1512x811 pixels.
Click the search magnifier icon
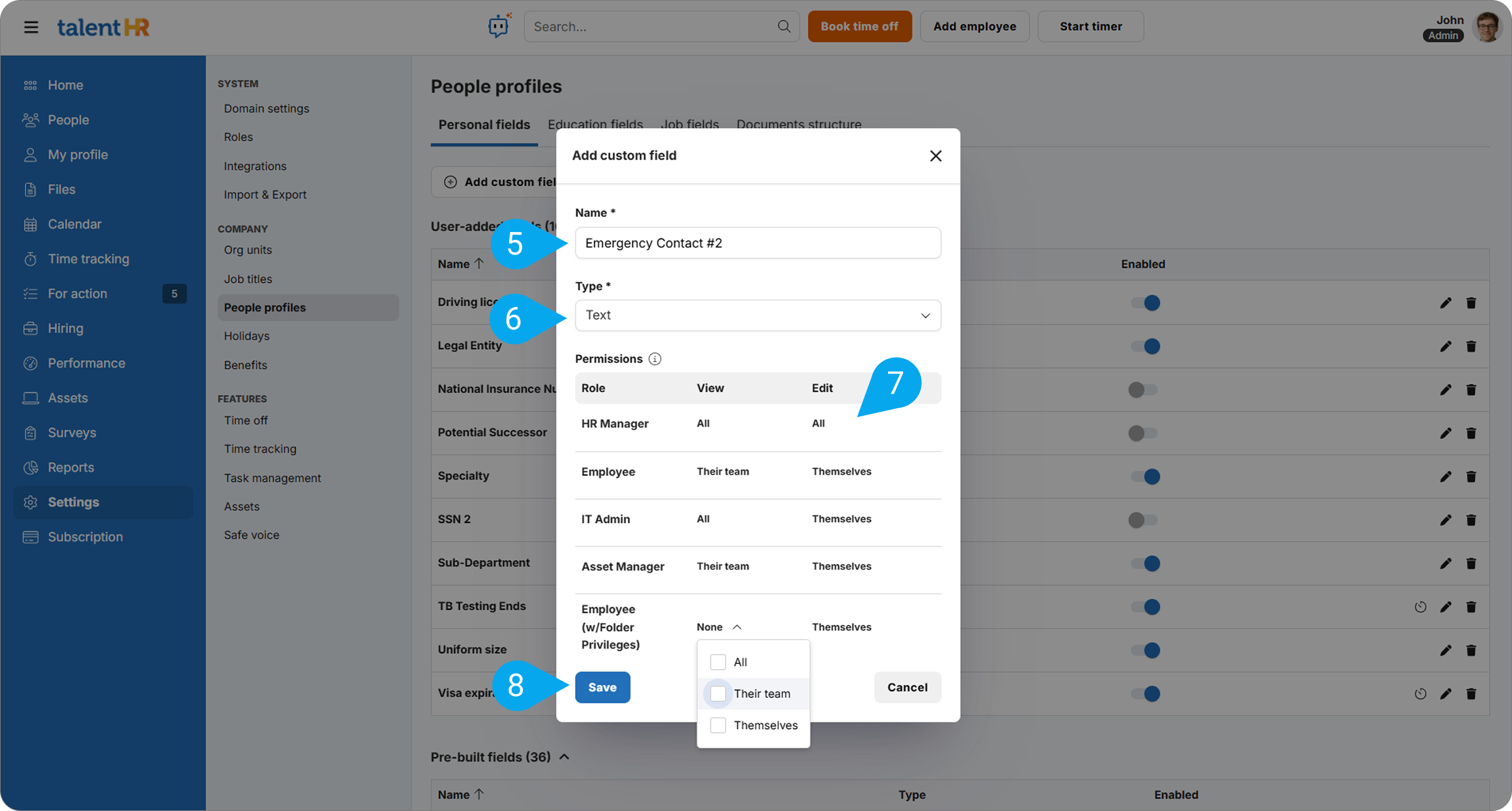pyautogui.click(x=784, y=26)
